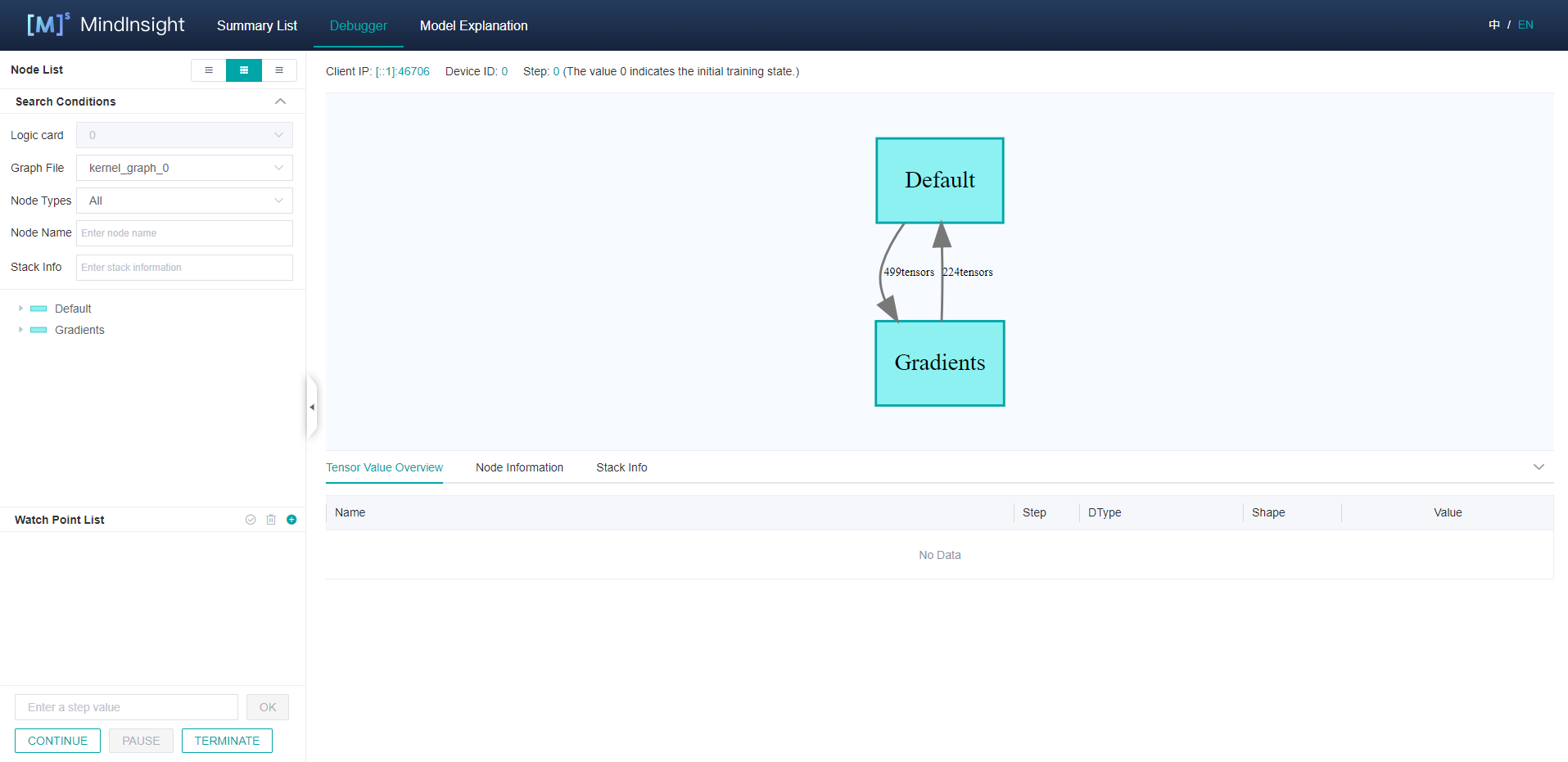Click the recheck watchpoints checkmark icon
1568x762 pixels.
[251, 520]
